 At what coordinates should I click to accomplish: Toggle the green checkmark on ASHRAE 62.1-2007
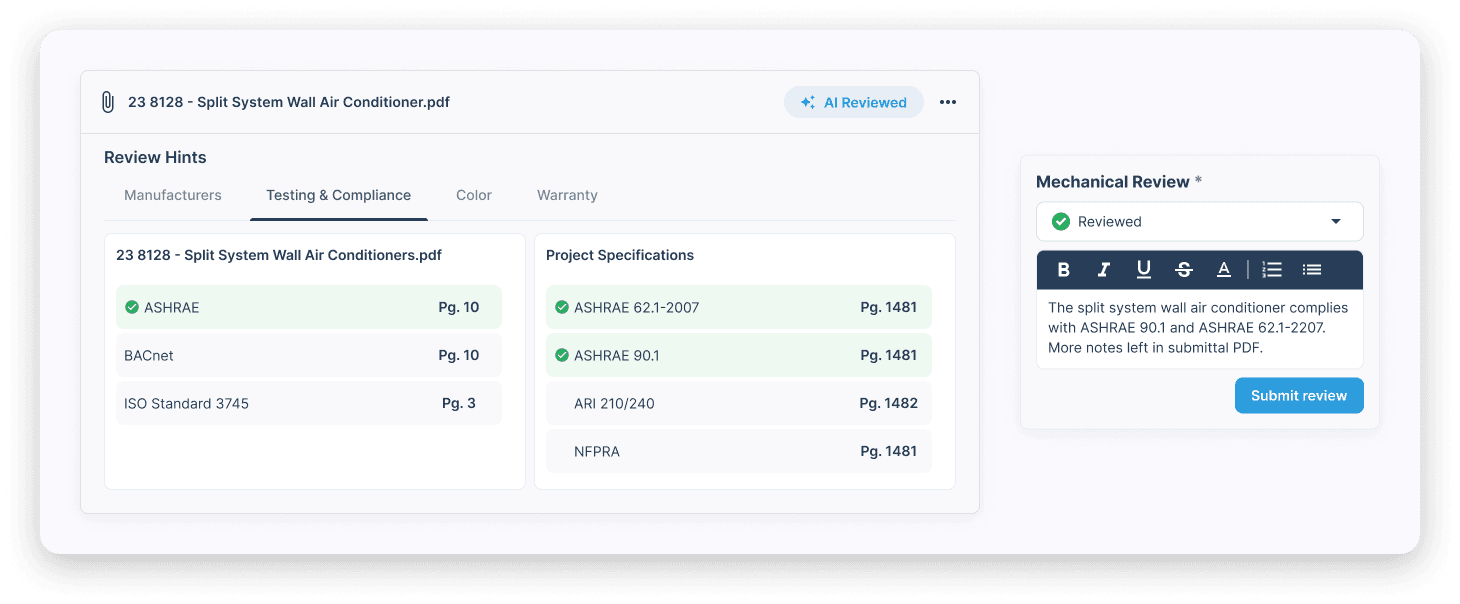point(562,307)
